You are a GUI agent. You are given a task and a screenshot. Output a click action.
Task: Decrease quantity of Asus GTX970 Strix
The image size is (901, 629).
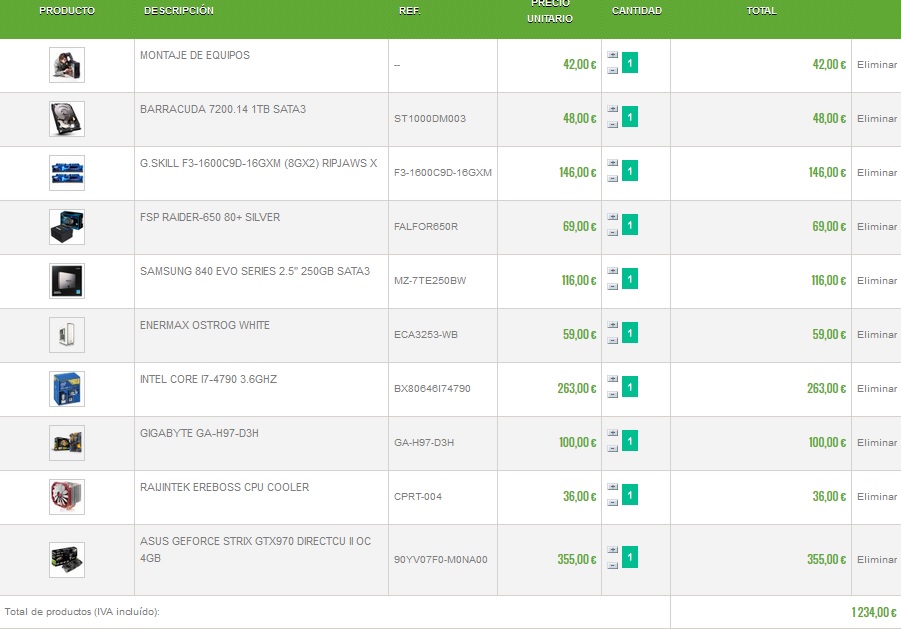[613, 566]
